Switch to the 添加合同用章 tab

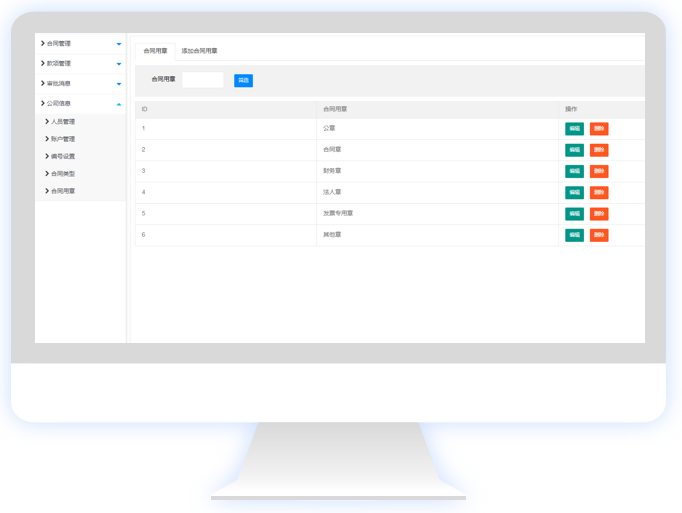tap(199, 50)
